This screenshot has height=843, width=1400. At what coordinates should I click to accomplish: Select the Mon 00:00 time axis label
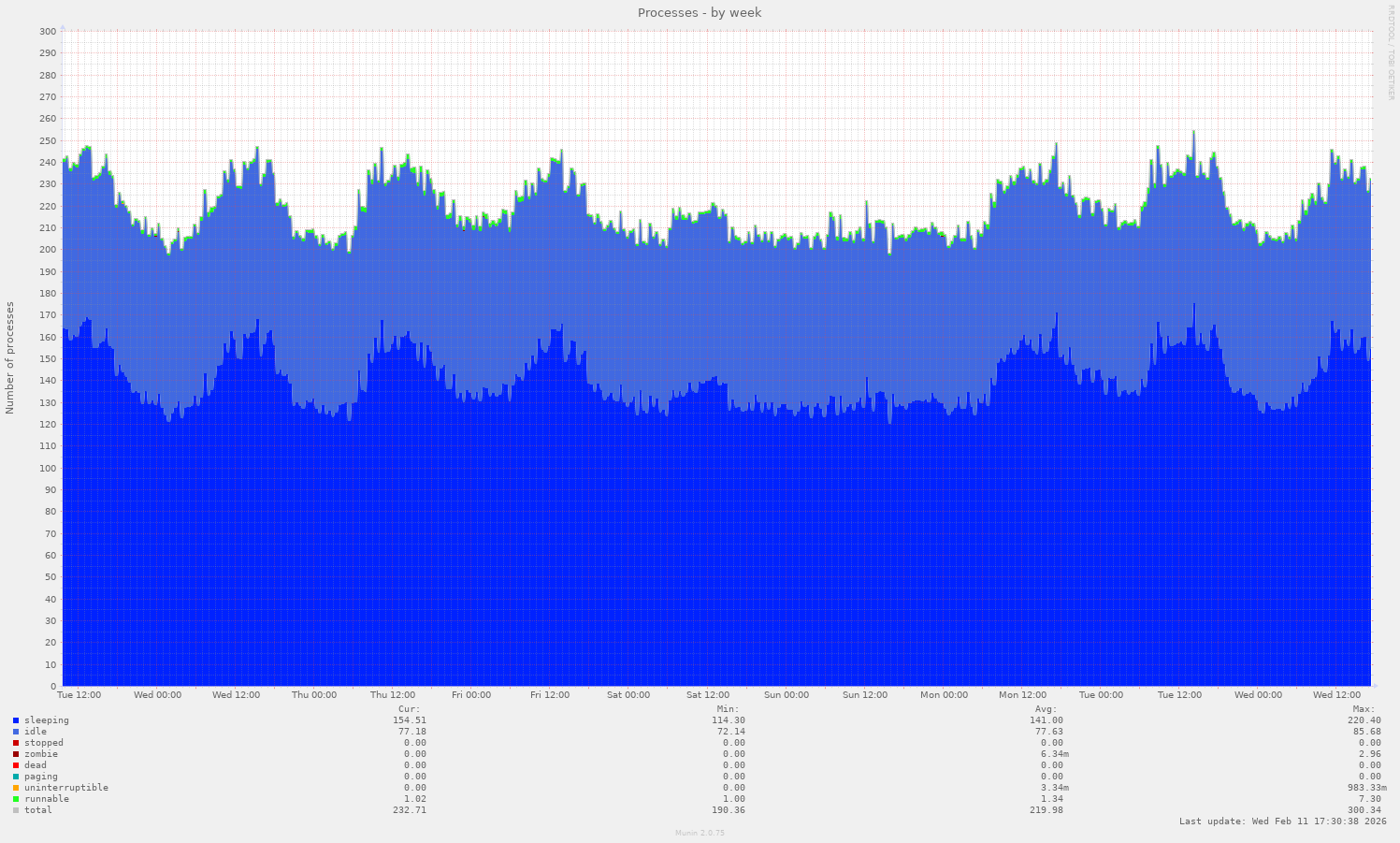point(944,695)
